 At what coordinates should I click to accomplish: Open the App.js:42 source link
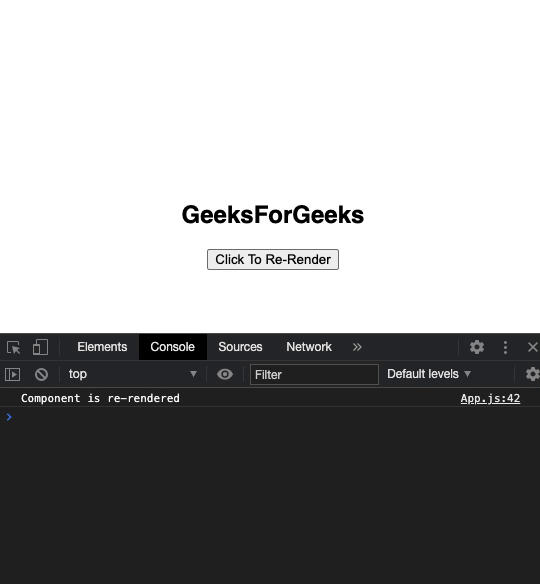490,399
